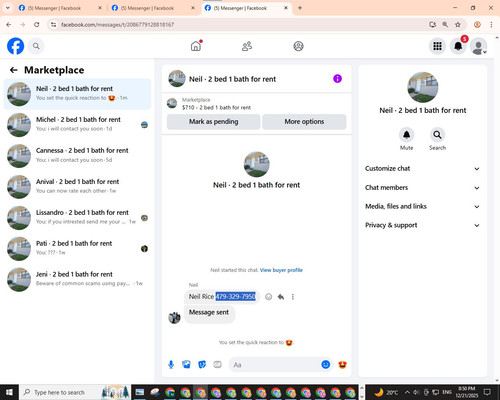500x400 pixels.
Task: Click the browser address bar URL
Action: tap(117, 25)
